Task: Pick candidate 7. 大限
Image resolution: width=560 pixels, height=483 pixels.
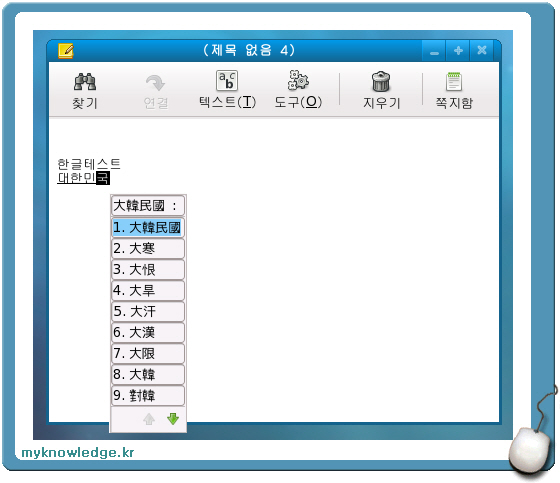Action: [x=148, y=353]
